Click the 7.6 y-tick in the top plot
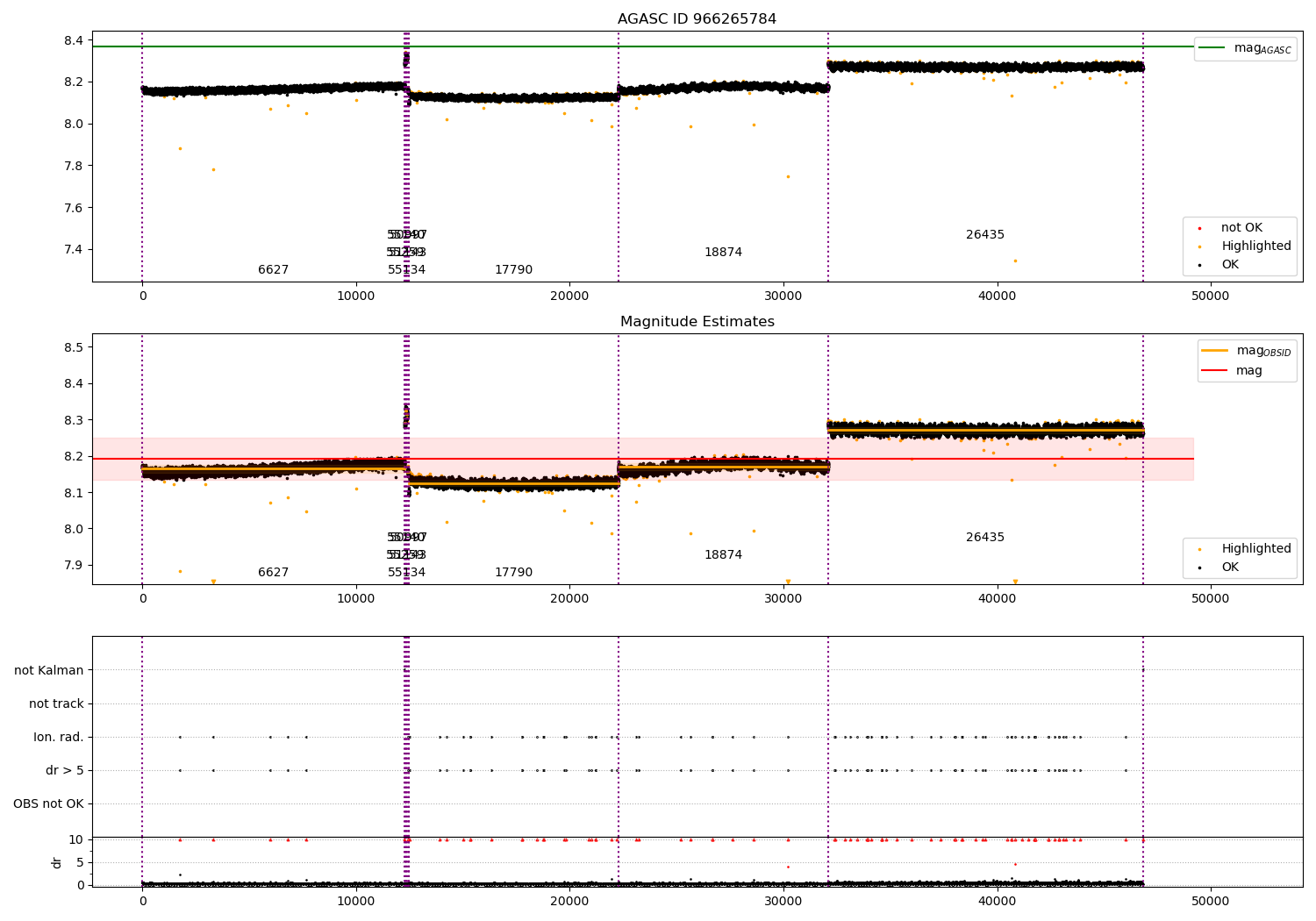 [74, 208]
